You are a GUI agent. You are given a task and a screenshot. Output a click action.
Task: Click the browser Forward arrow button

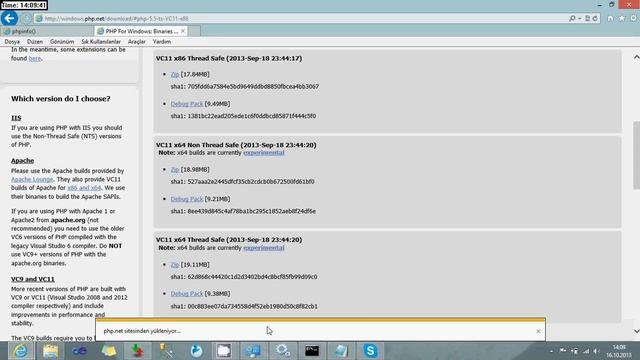coord(26,18)
